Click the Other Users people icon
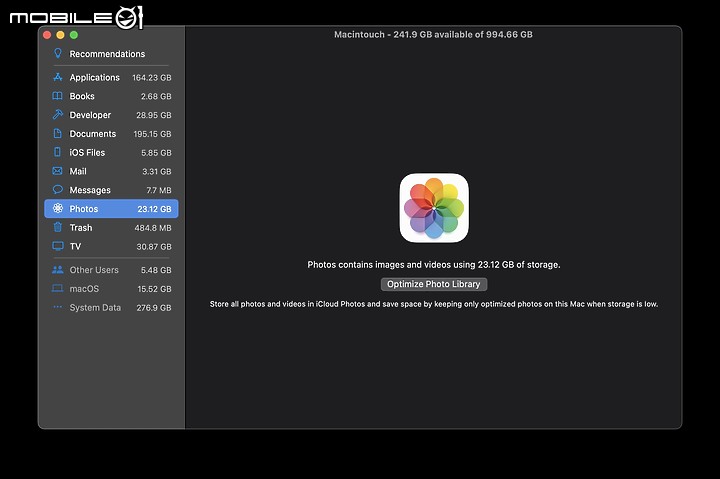The image size is (720, 479). tap(57, 270)
